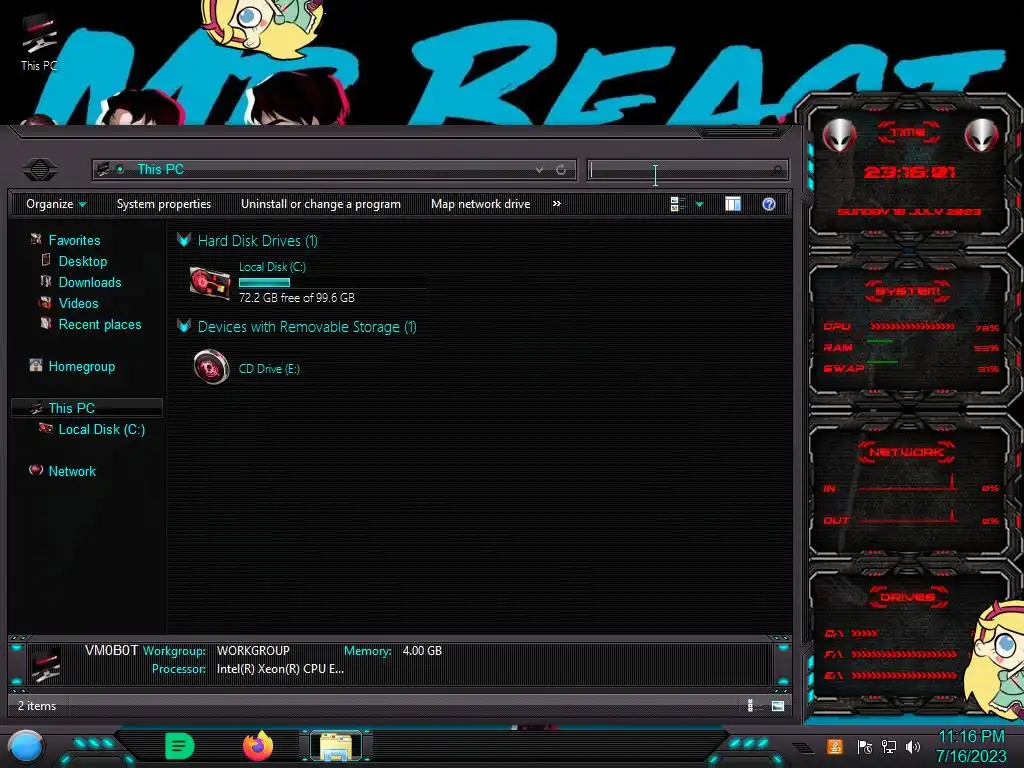
Task: Click the Explorer search box
Action: click(688, 170)
